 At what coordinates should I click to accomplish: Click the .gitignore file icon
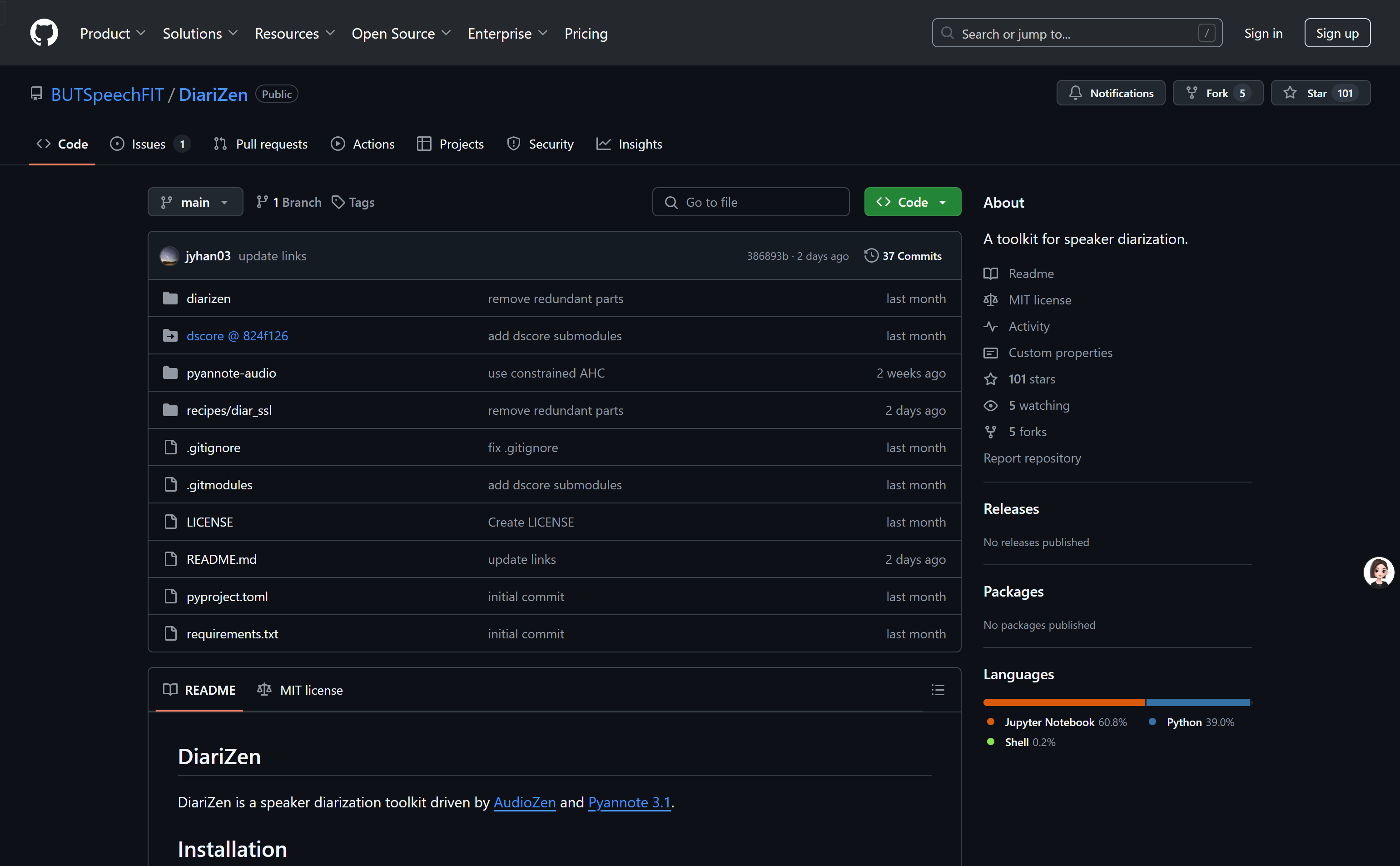pos(171,448)
